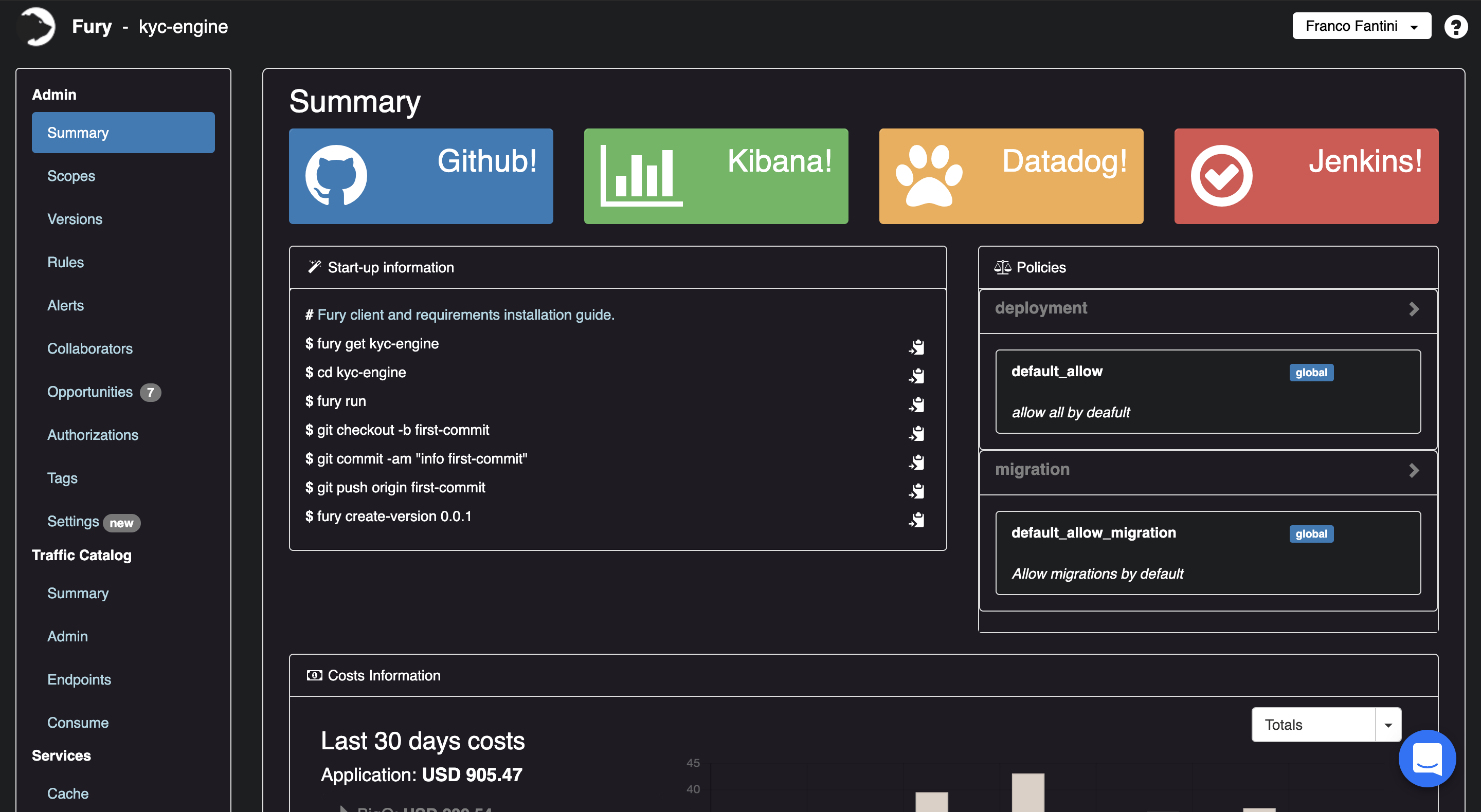This screenshot has height=812, width=1481.
Task: Open the chat support bubble
Action: (x=1427, y=758)
